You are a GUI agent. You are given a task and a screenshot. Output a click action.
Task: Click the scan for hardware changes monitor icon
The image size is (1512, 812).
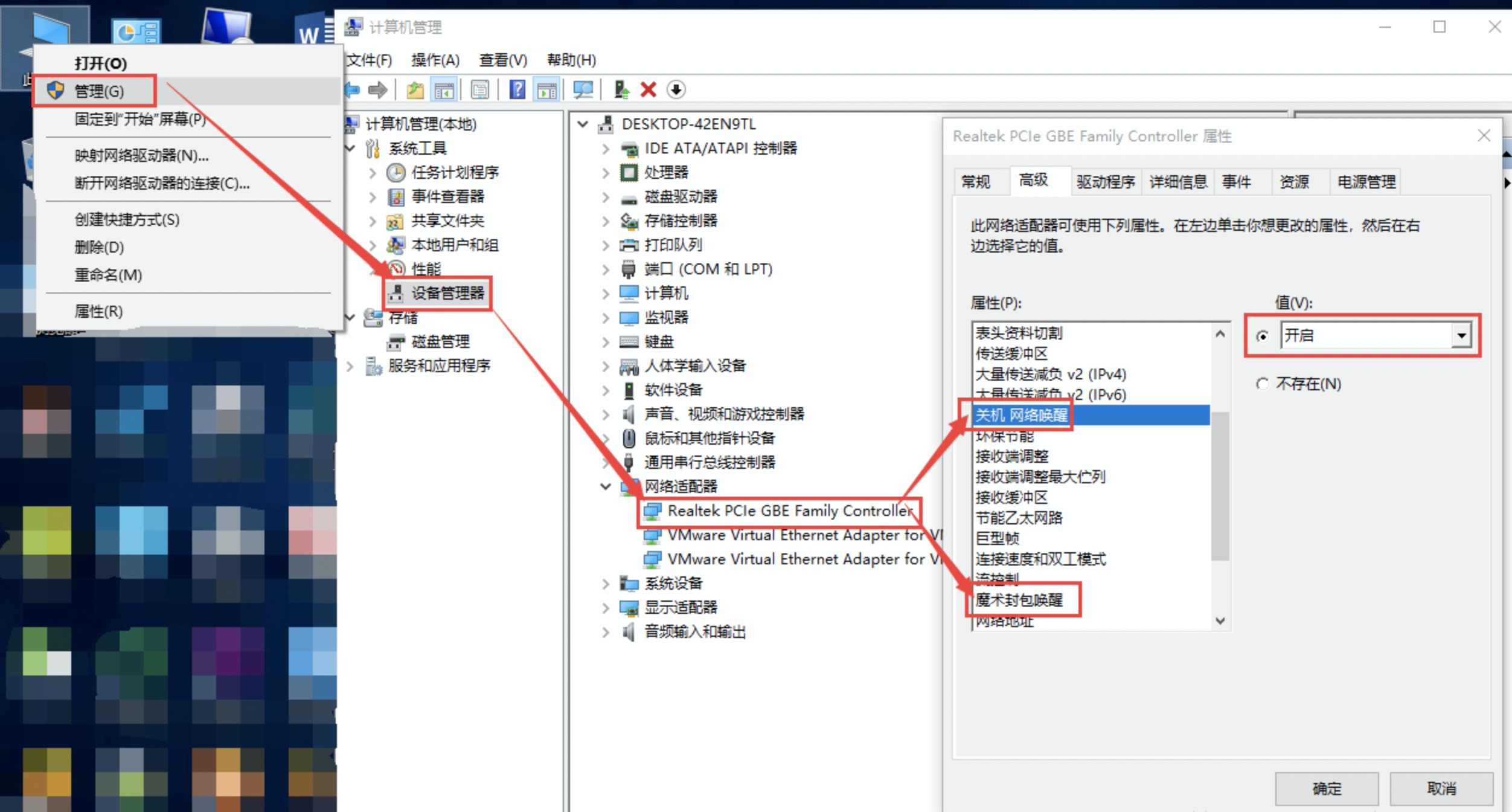[x=583, y=90]
